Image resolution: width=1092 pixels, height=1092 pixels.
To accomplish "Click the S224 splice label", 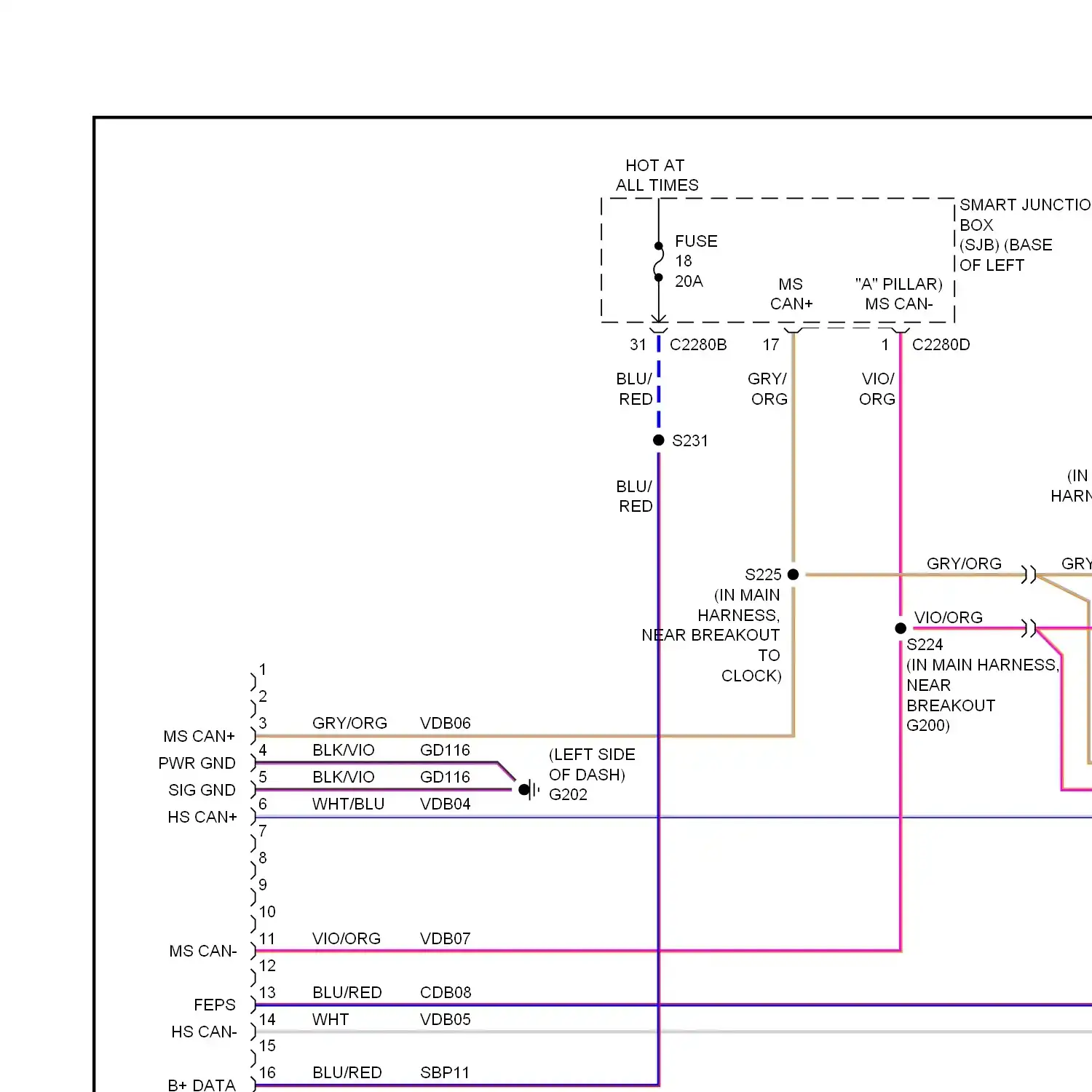I will pos(925,644).
